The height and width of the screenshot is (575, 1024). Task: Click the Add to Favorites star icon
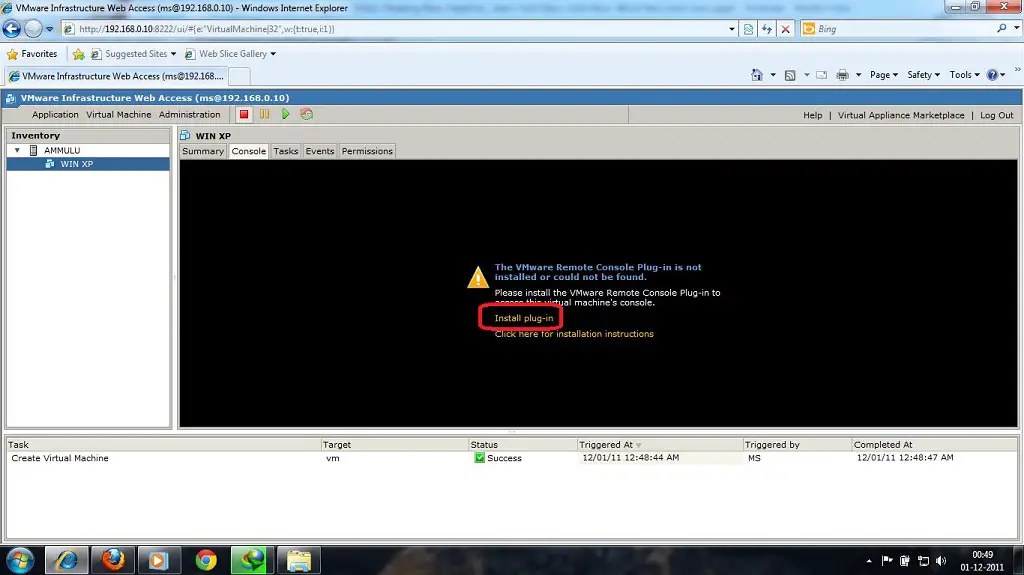coord(79,54)
